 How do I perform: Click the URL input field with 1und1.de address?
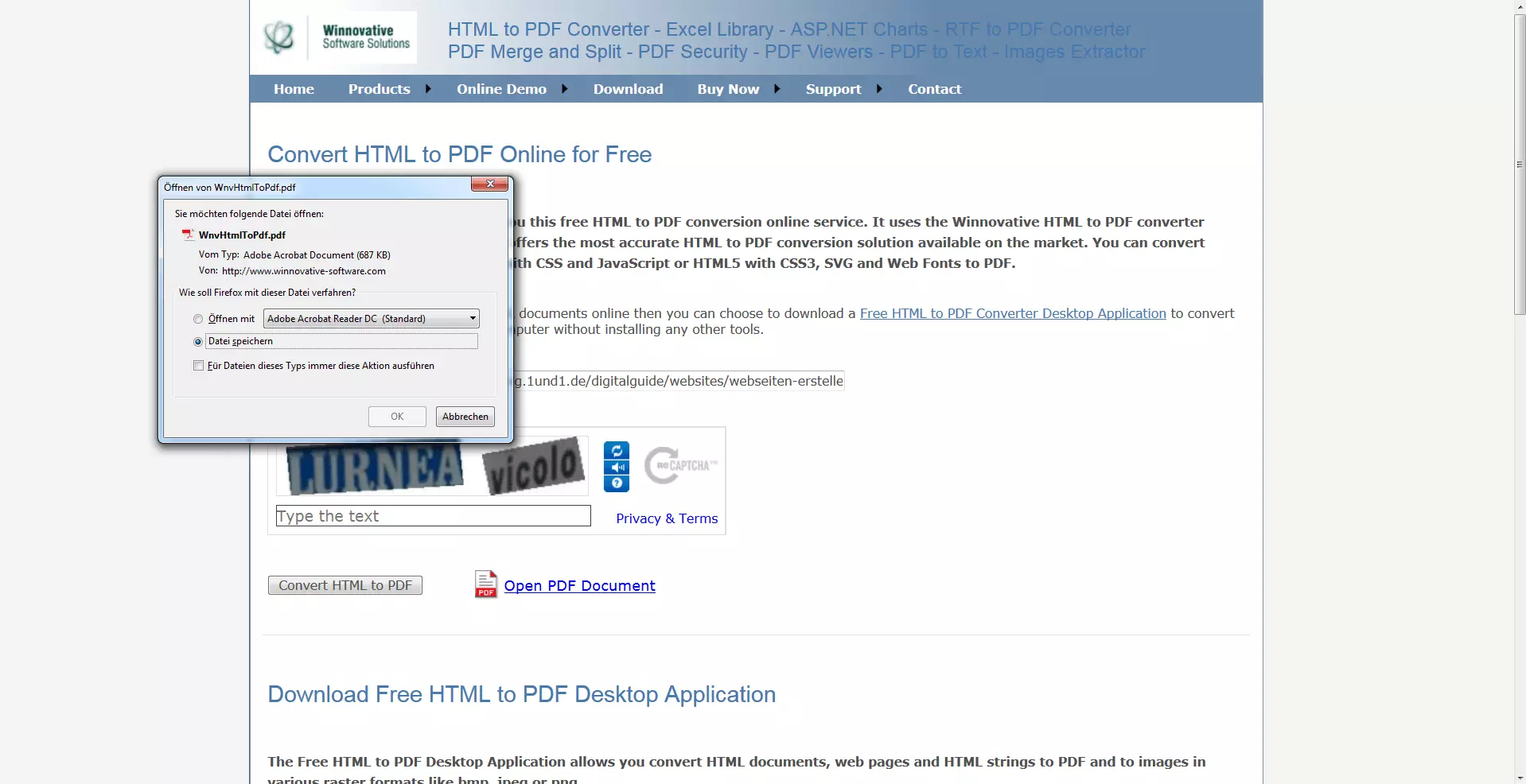[x=678, y=381]
